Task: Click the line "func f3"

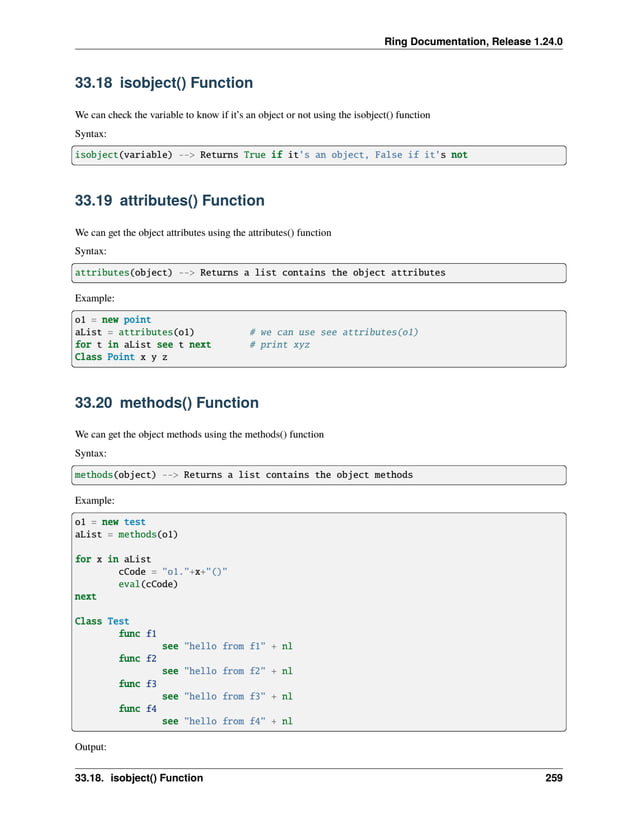Action: [137, 684]
